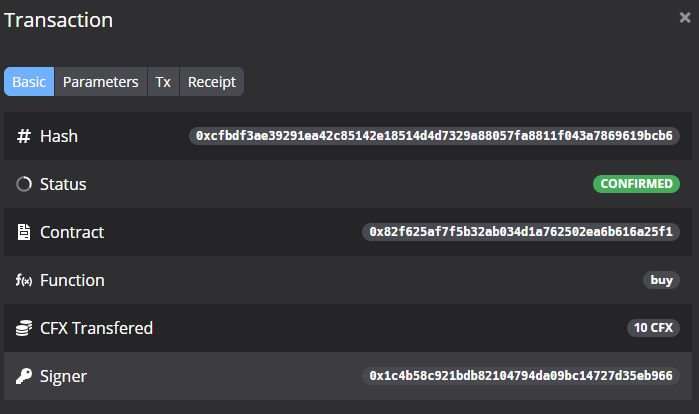Click the Signer row label
Screen dimensions: 699x414
pos(63,376)
